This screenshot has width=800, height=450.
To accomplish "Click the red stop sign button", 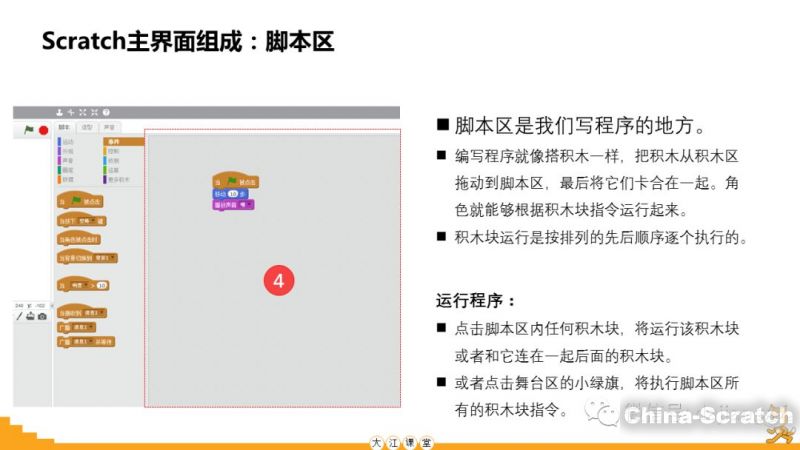I will [x=44, y=131].
